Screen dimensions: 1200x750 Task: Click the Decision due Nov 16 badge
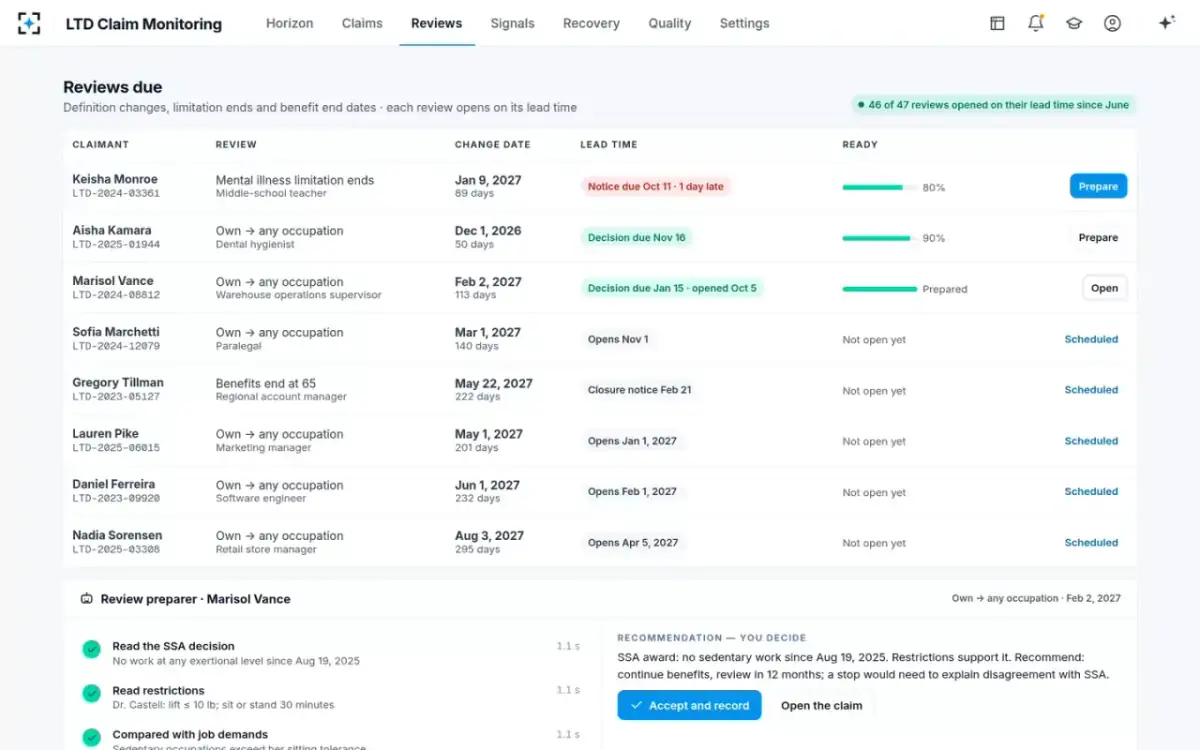pyautogui.click(x=636, y=237)
